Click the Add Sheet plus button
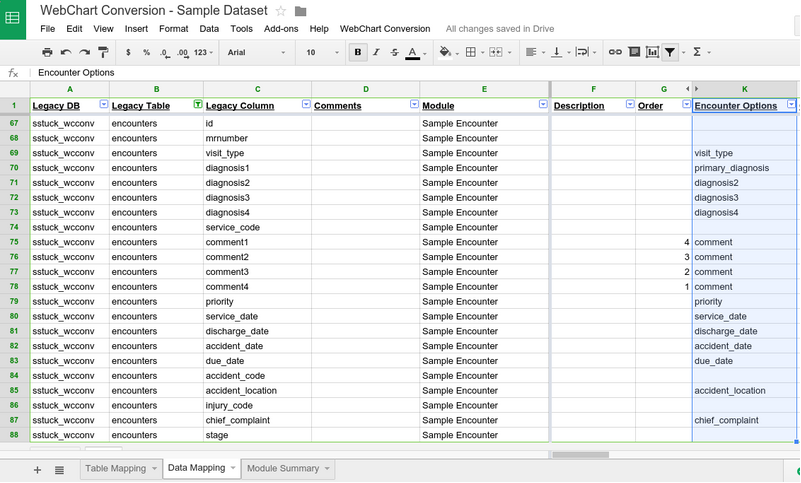This screenshot has width=801, height=483. coord(37,469)
